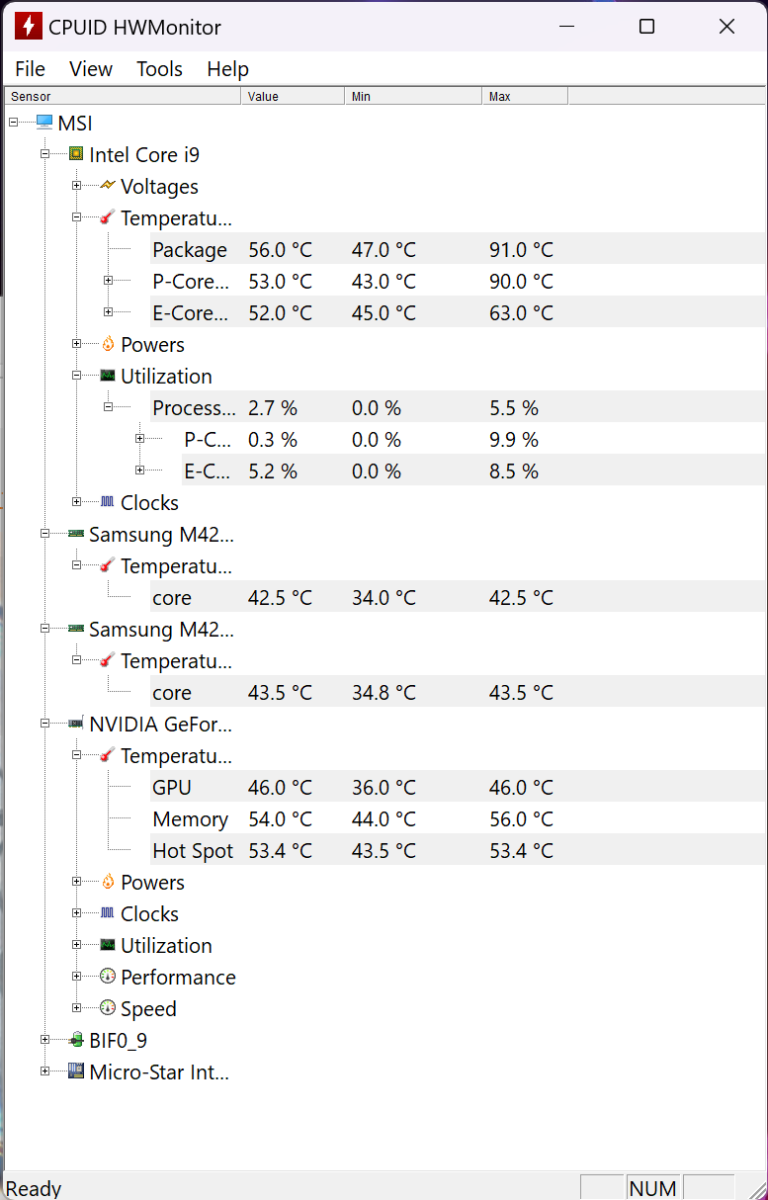768x1200 pixels.
Task: Click the GPU Speed gauge icon
Action: 108,1009
